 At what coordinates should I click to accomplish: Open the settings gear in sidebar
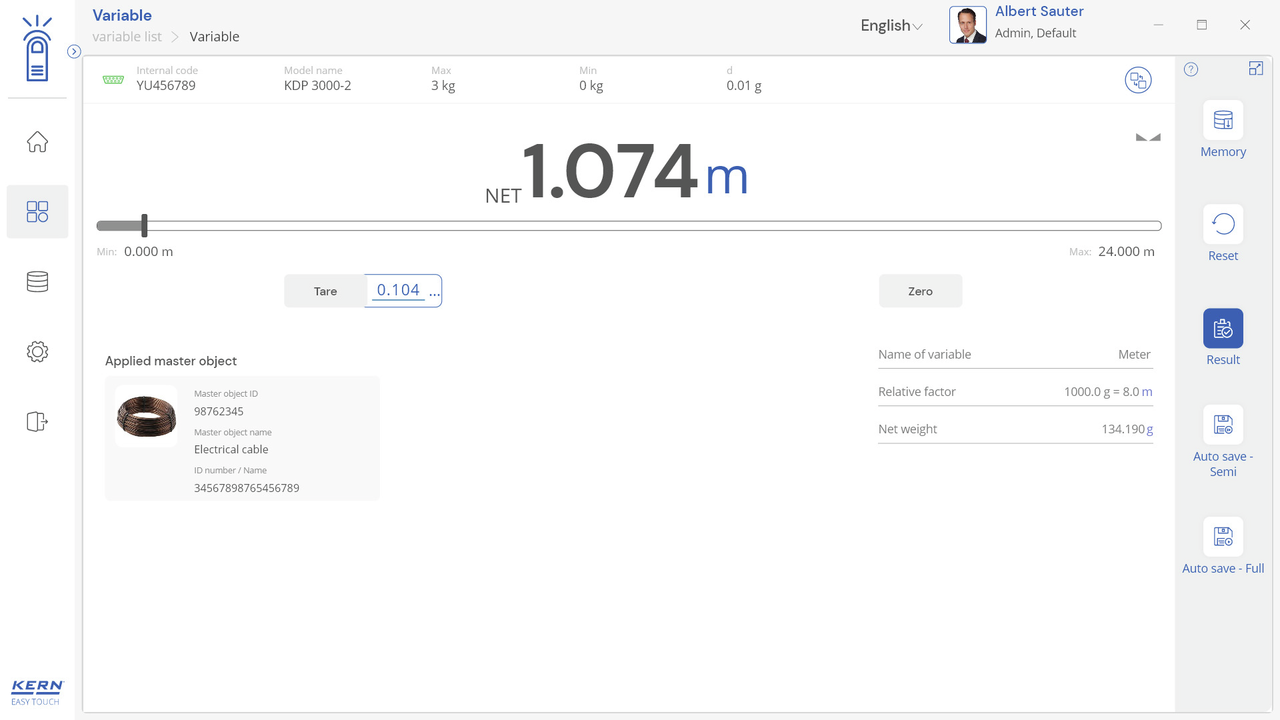[x=37, y=352]
